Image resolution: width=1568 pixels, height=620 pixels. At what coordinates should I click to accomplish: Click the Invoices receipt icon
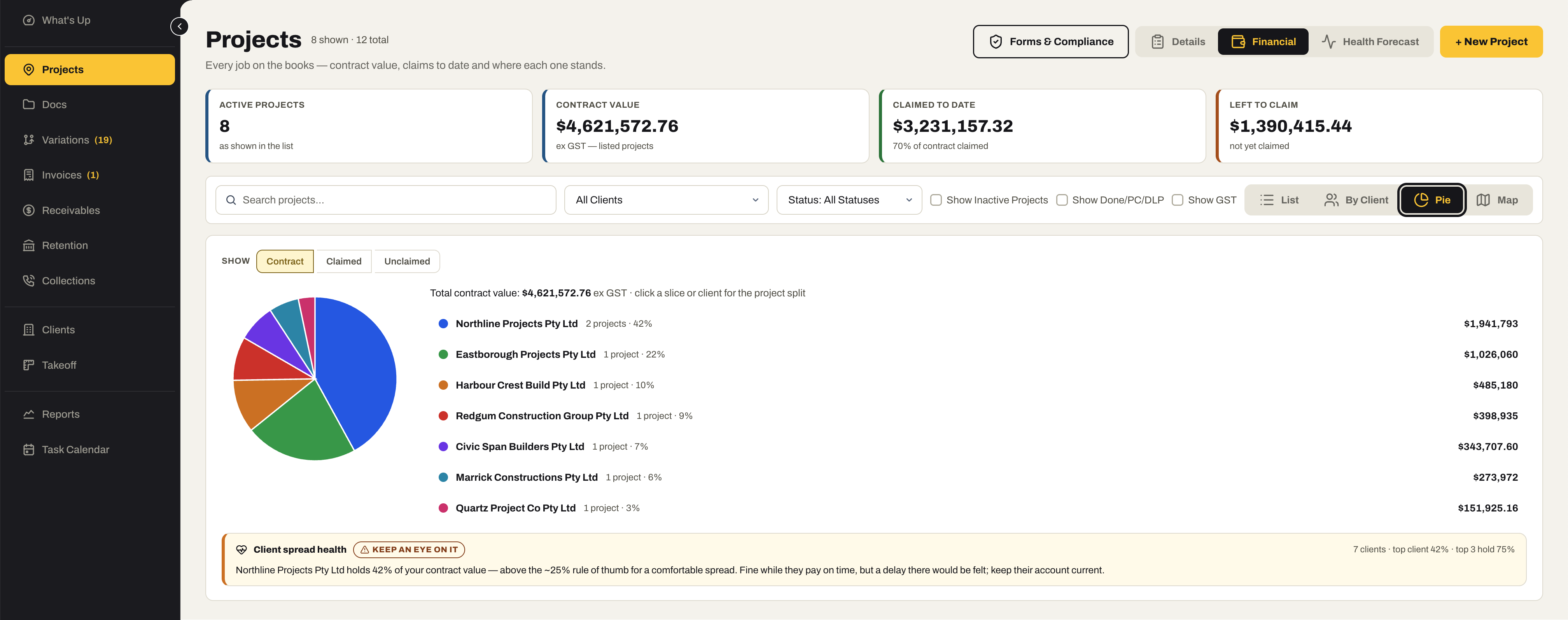(x=29, y=175)
